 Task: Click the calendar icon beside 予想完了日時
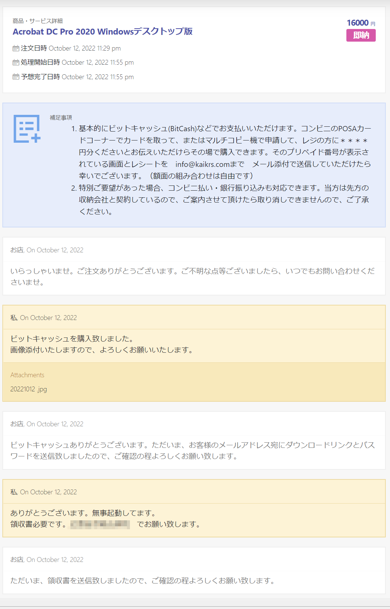16,77
